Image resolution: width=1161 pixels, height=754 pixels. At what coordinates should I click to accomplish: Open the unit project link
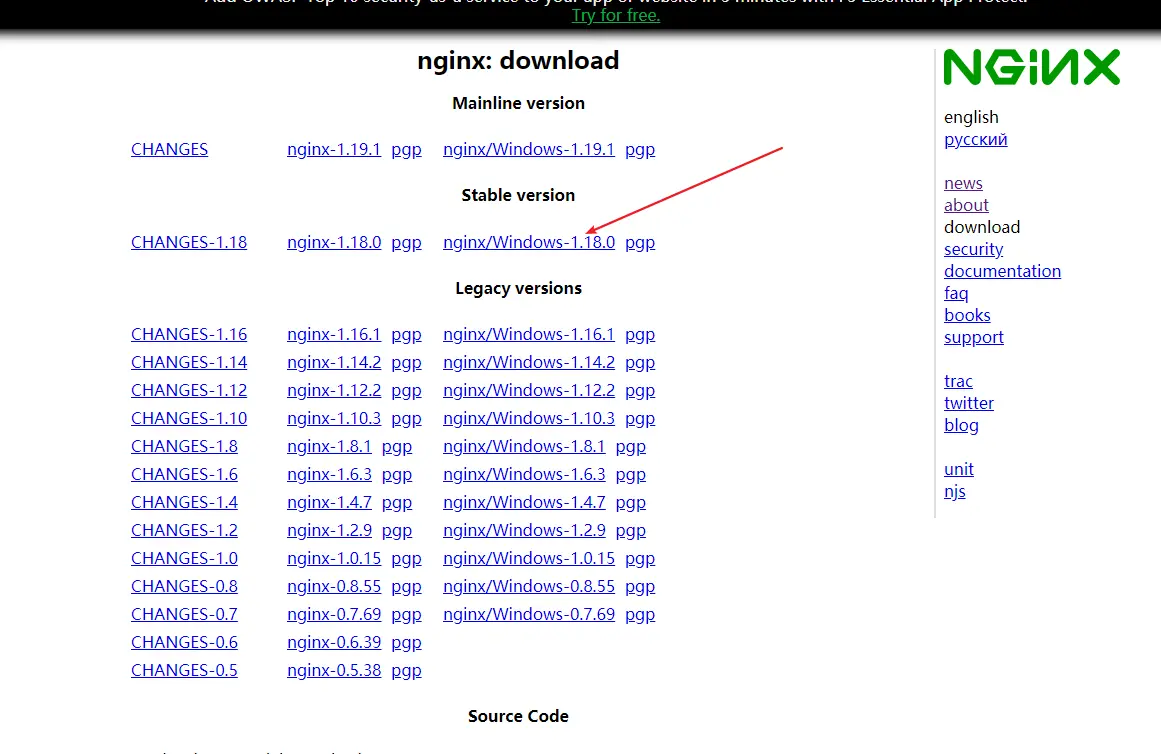959,469
